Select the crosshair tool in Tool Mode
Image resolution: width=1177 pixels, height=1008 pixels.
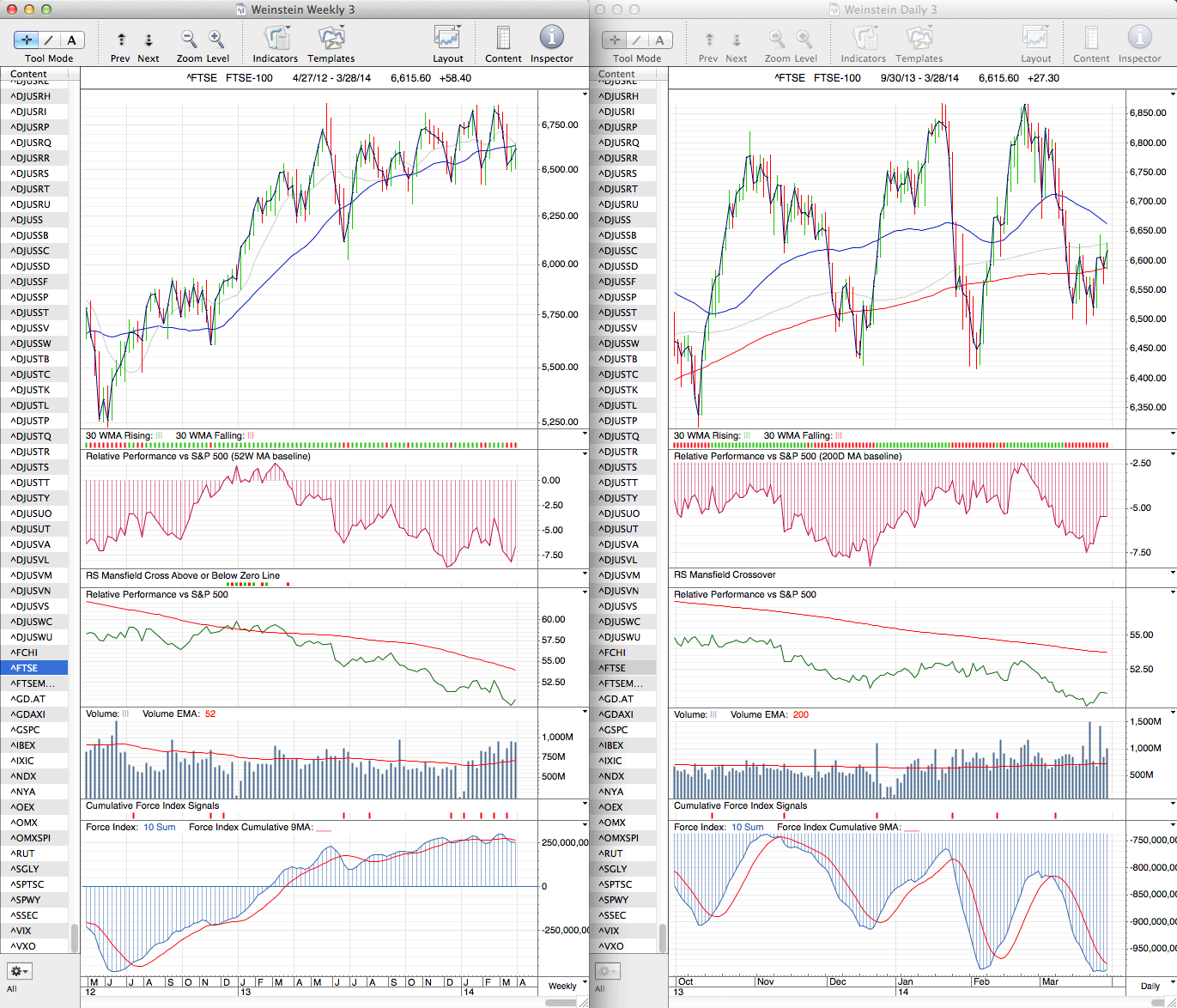27,39
